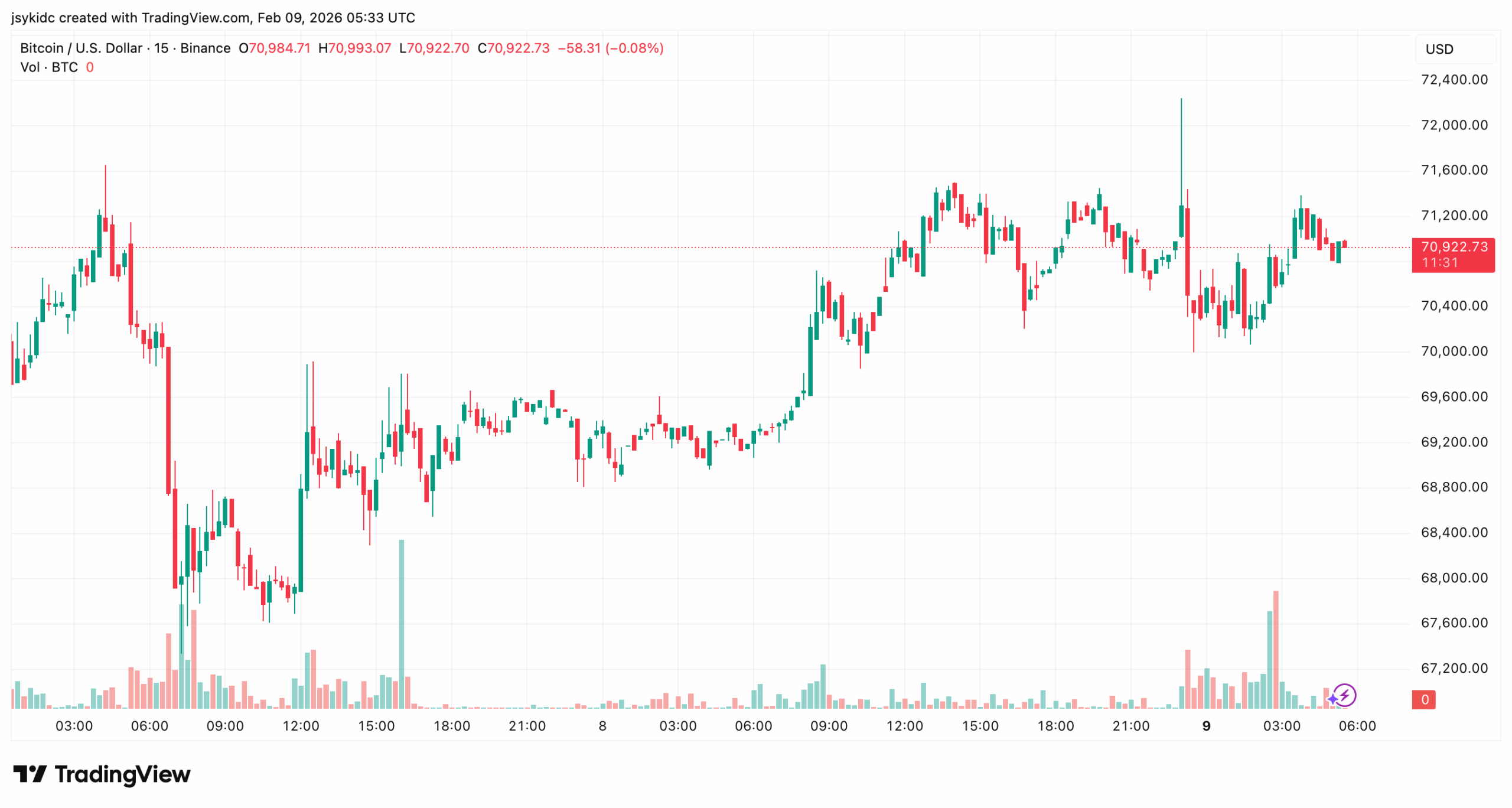This screenshot has width=1512, height=808.
Task: Click the 06:00 time axis label
Action: [1358, 726]
